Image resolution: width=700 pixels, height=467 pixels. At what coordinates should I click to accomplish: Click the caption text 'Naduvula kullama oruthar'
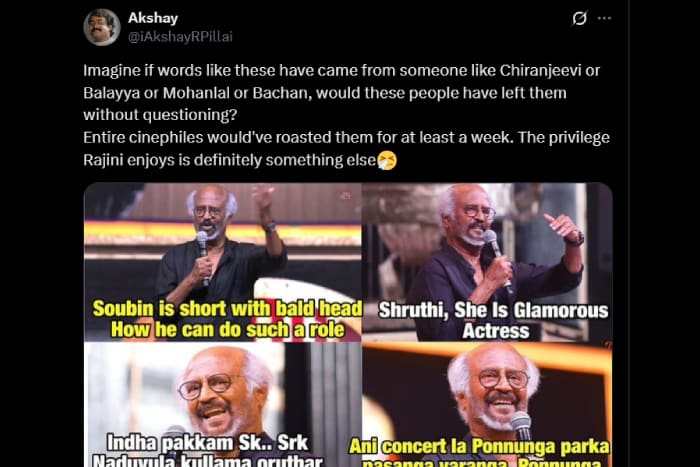pyautogui.click(x=207, y=460)
